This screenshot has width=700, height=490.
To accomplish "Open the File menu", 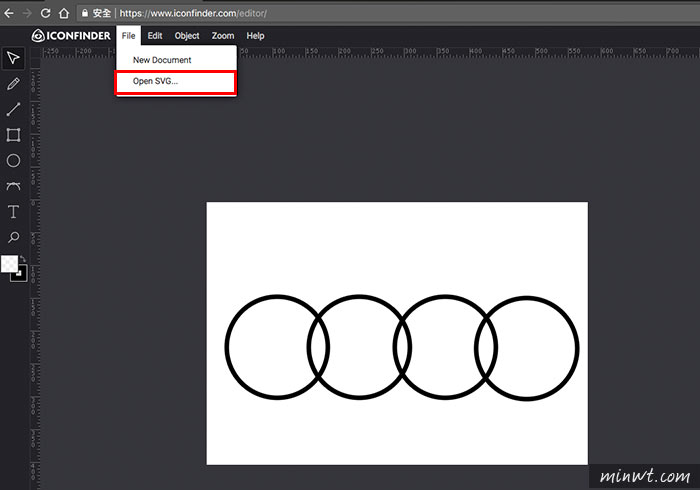I will [129, 36].
